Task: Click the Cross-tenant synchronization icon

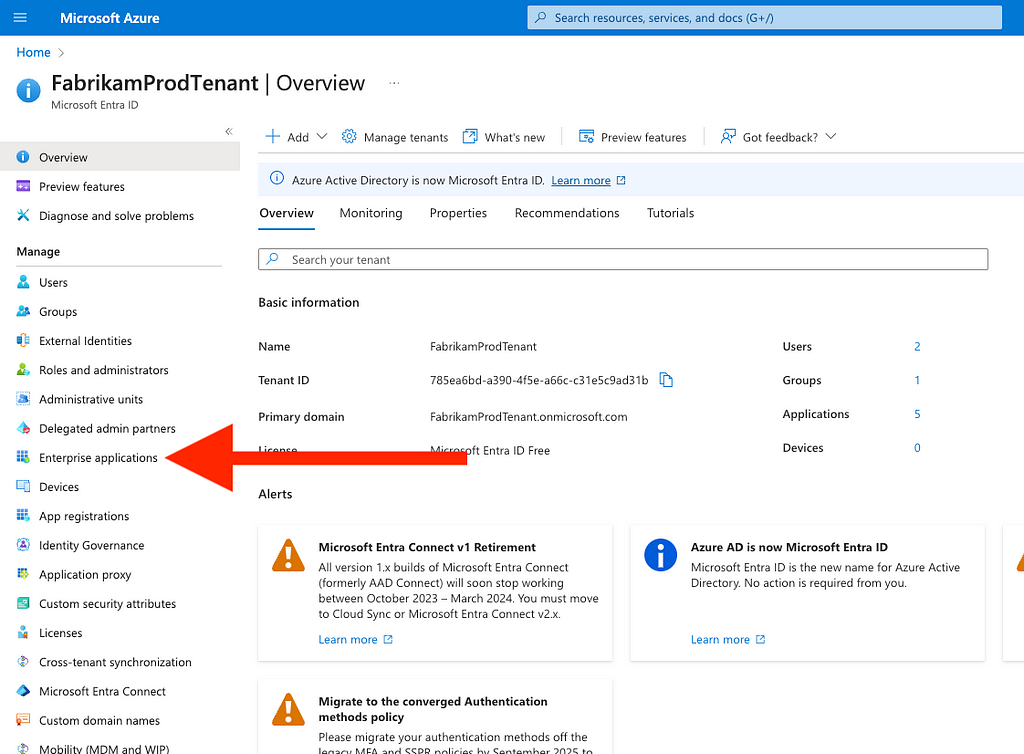Action: pyautogui.click(x=23, y=661)
